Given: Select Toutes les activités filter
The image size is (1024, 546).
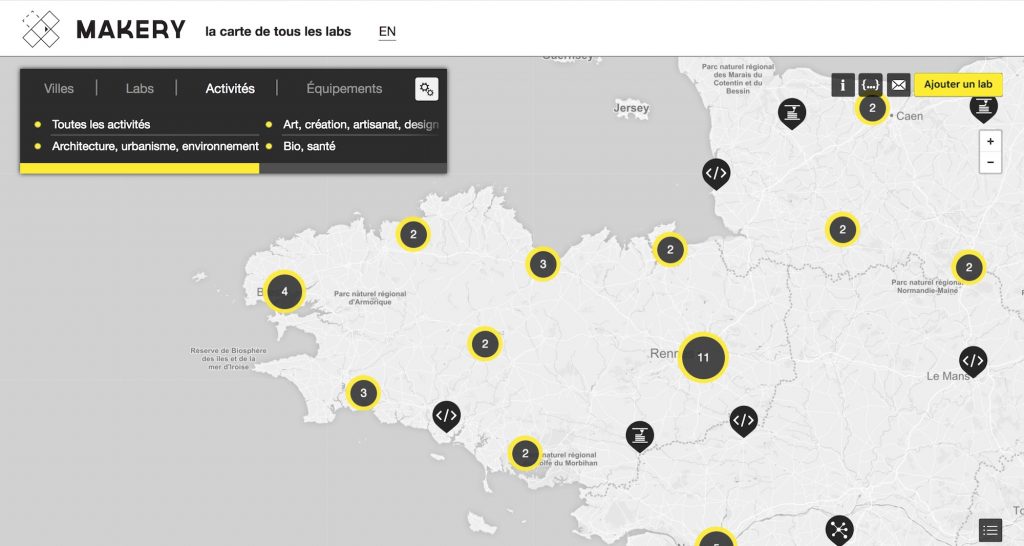Looking at the screenshot, I should (x=101, y=124).
